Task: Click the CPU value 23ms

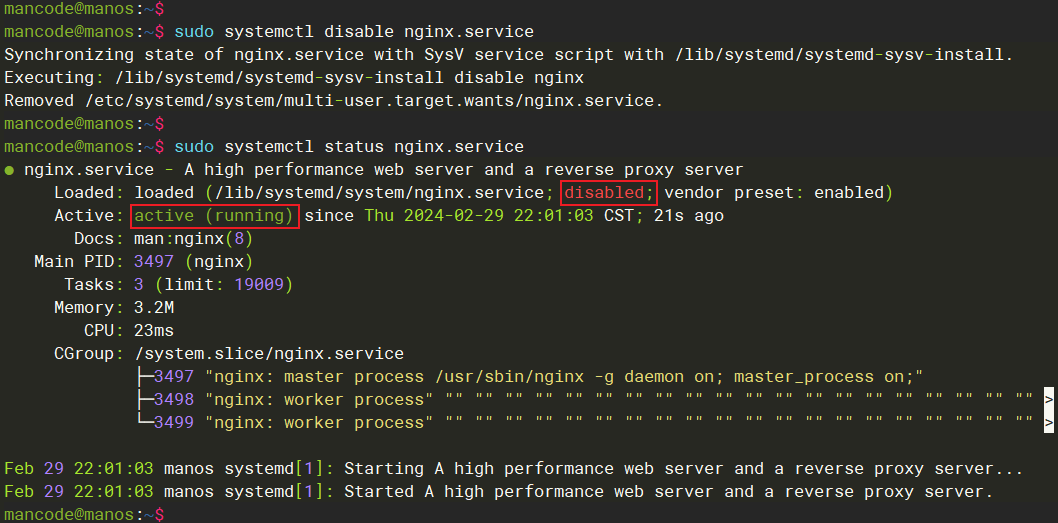Action: click(153, 330)
